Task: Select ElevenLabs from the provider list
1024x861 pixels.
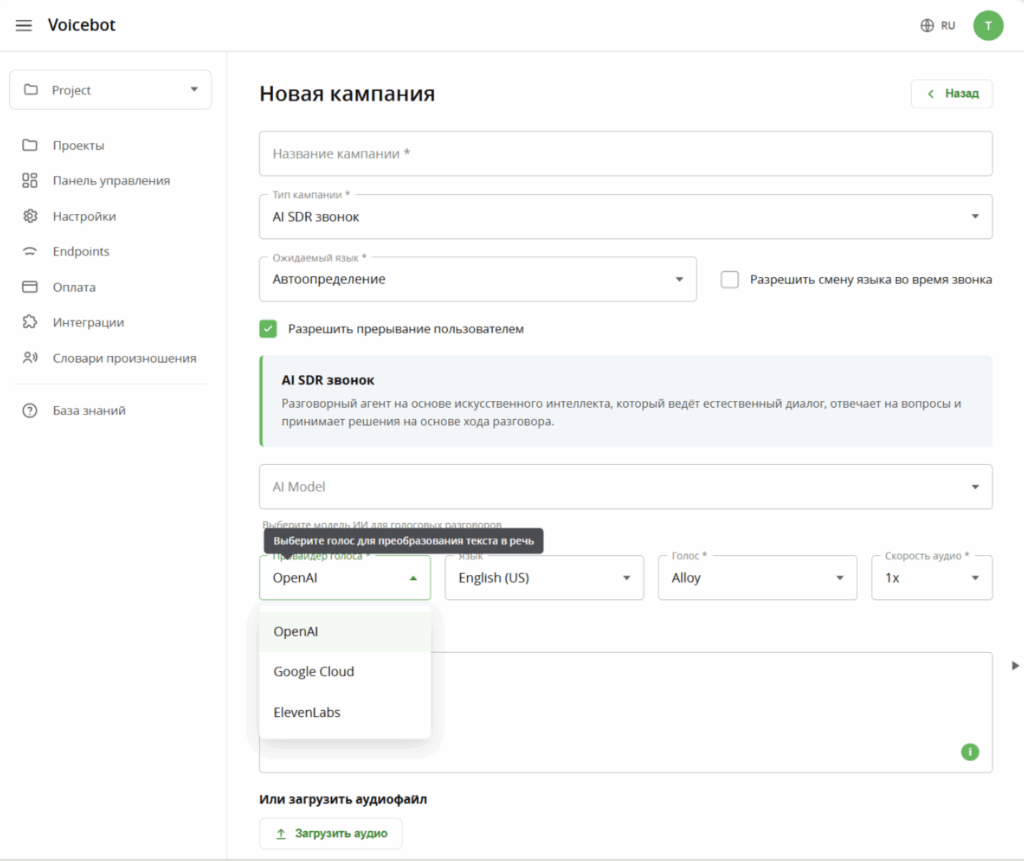Action: [345, 712]
